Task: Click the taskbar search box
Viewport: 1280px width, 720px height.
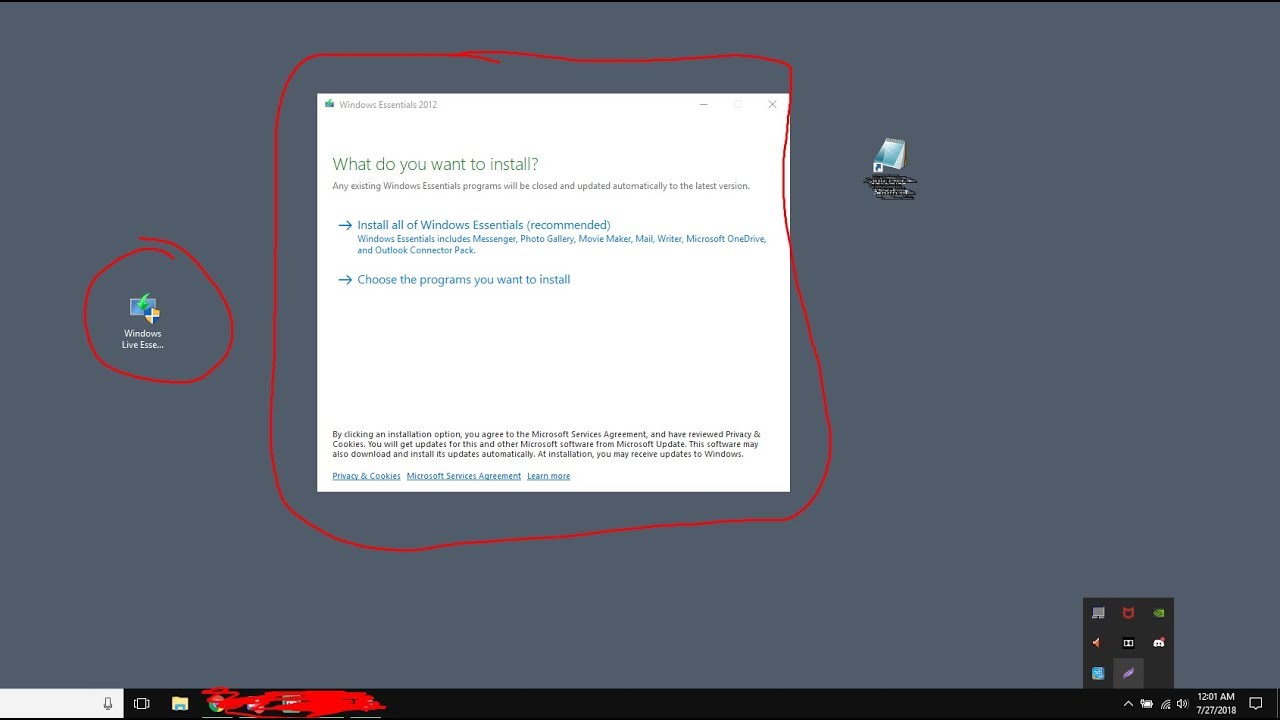Action: (62, 704)
